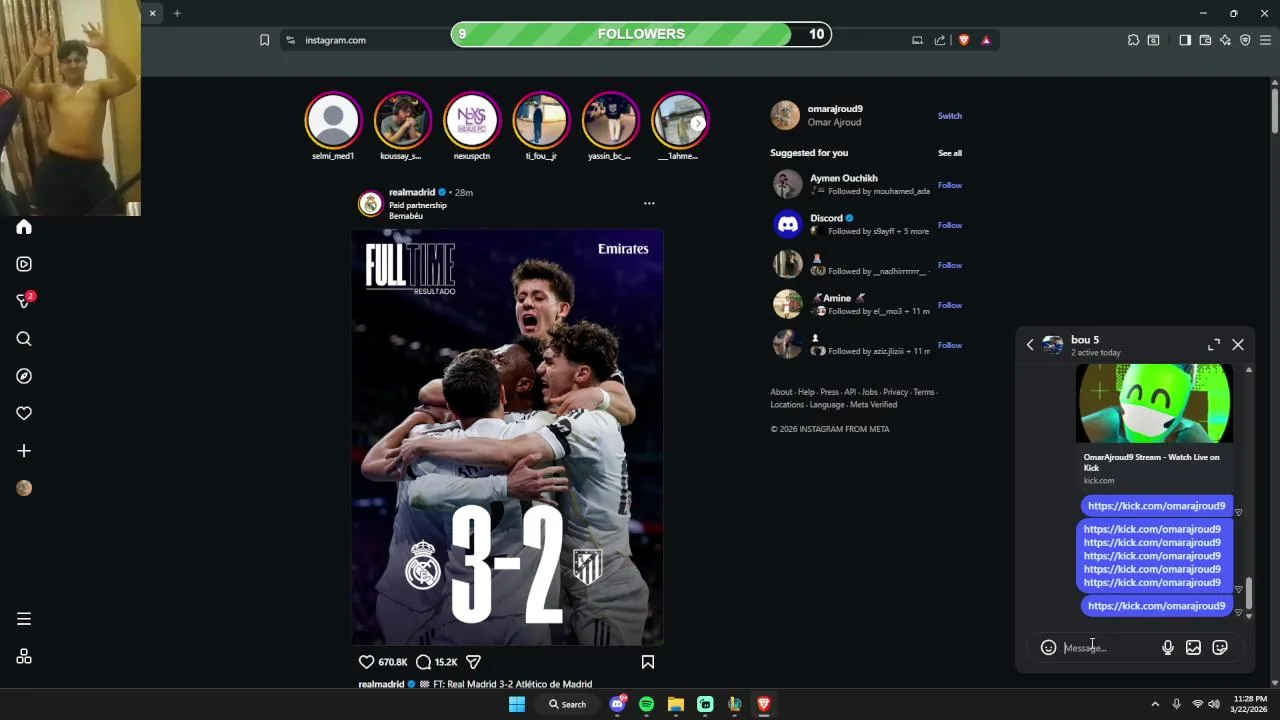Open the Privacy footer link
The height and width of the screenshot is (720, 1280).
pos(895,392)
